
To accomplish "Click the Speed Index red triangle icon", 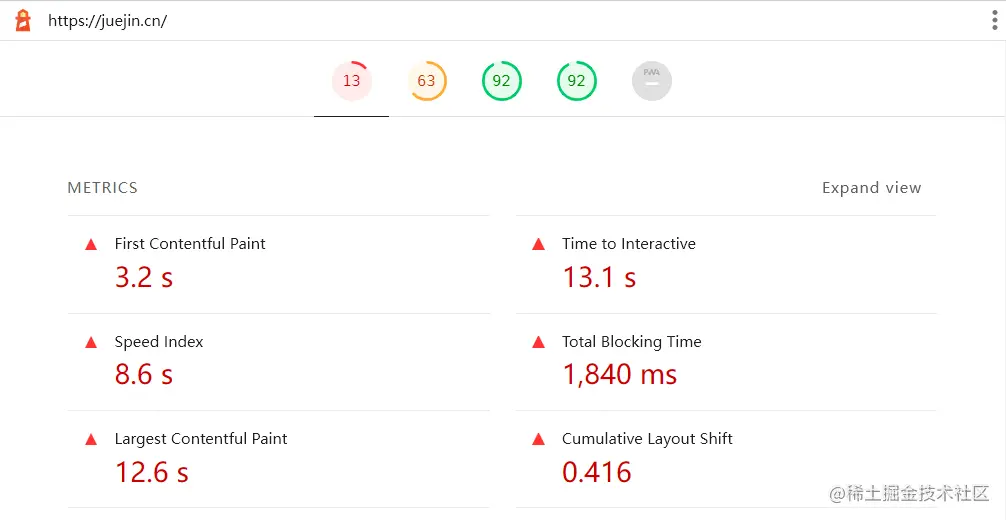I will click(x=91, y=342).
